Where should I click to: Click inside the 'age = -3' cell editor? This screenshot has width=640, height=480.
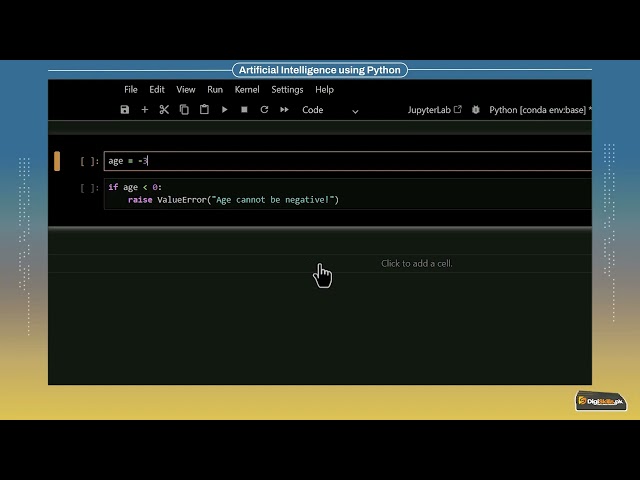(348, 161)
